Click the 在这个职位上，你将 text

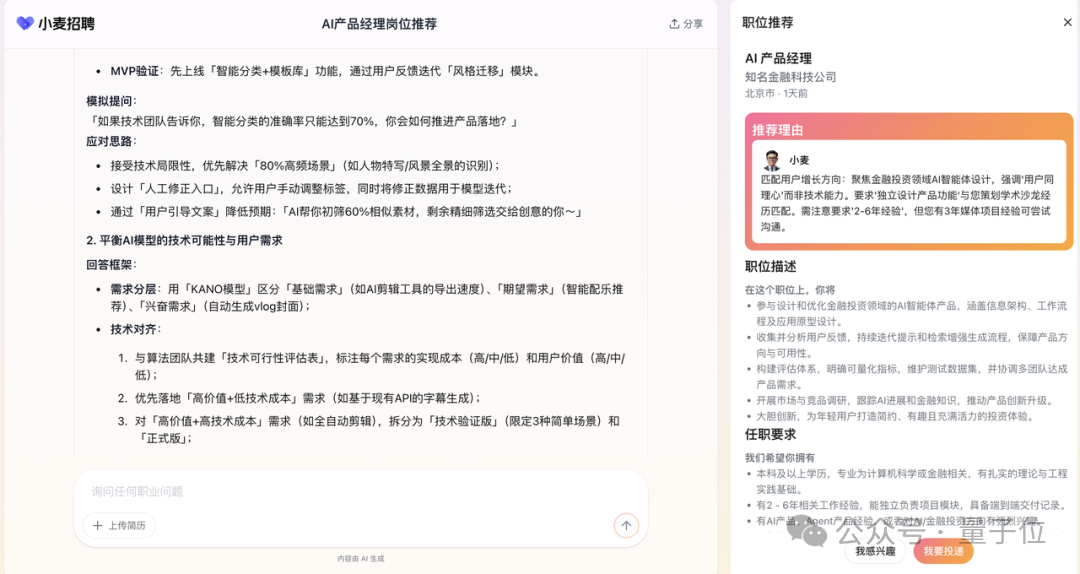coord(789,289)
